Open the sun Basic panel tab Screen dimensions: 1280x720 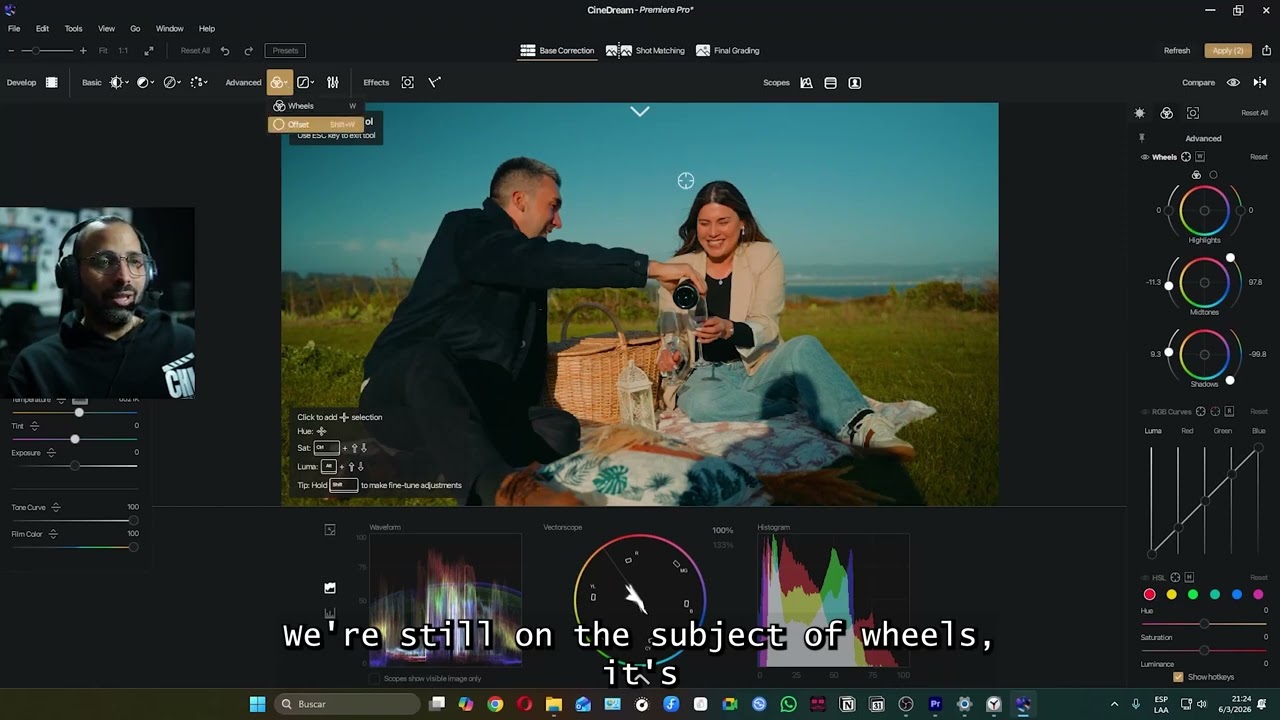pyautogui.click(x=1139, y=113)
